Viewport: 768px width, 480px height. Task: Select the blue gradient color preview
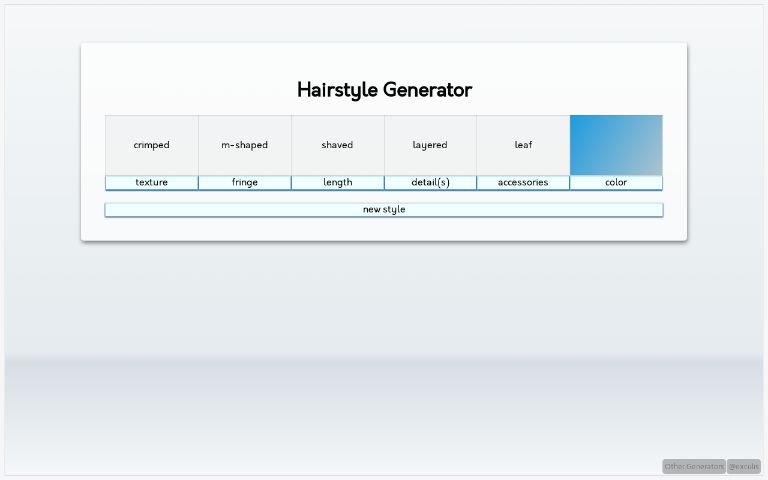tap(616, 145)
